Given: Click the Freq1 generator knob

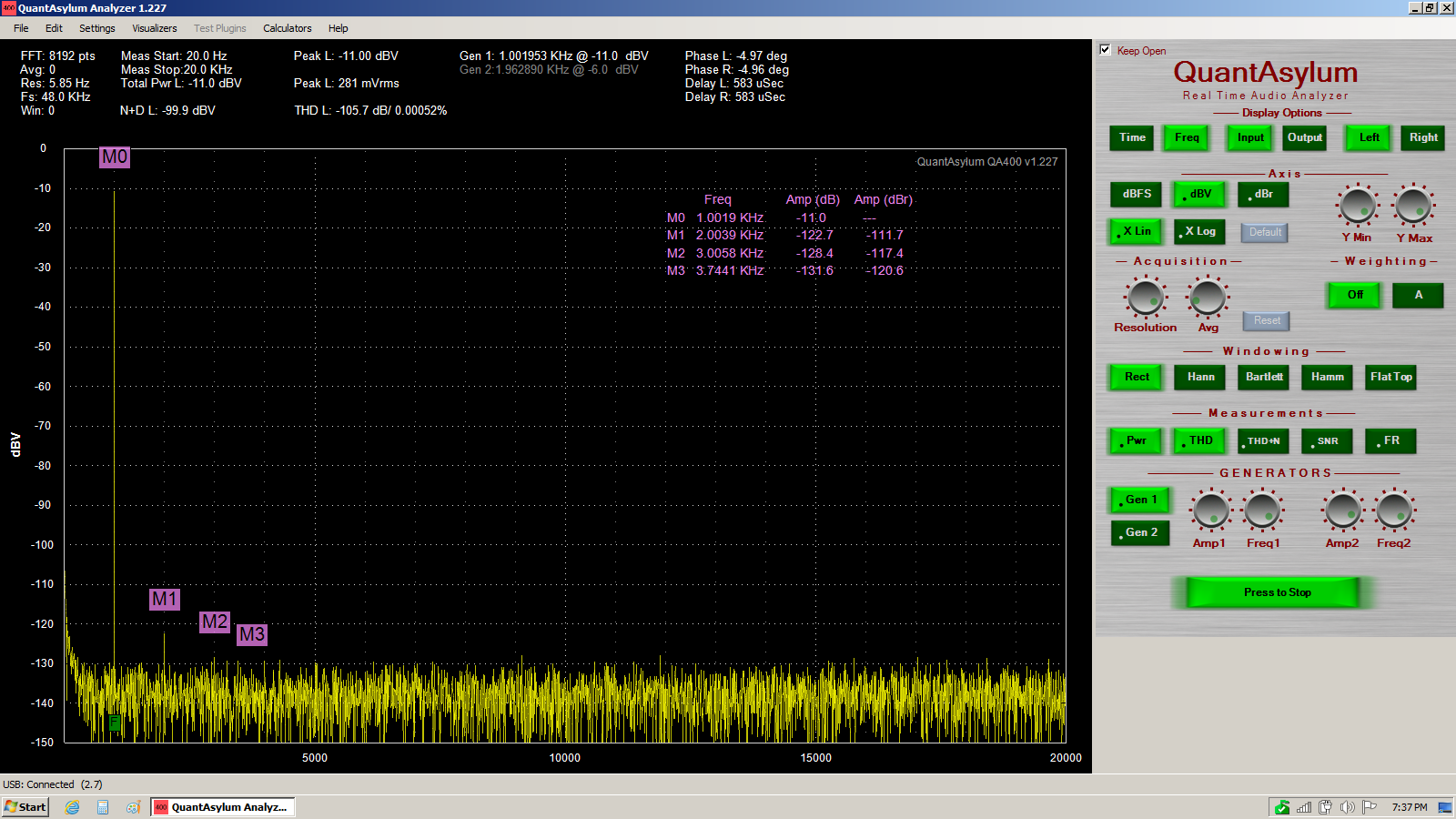Looking at the screenshot, I should (1263, 511).
